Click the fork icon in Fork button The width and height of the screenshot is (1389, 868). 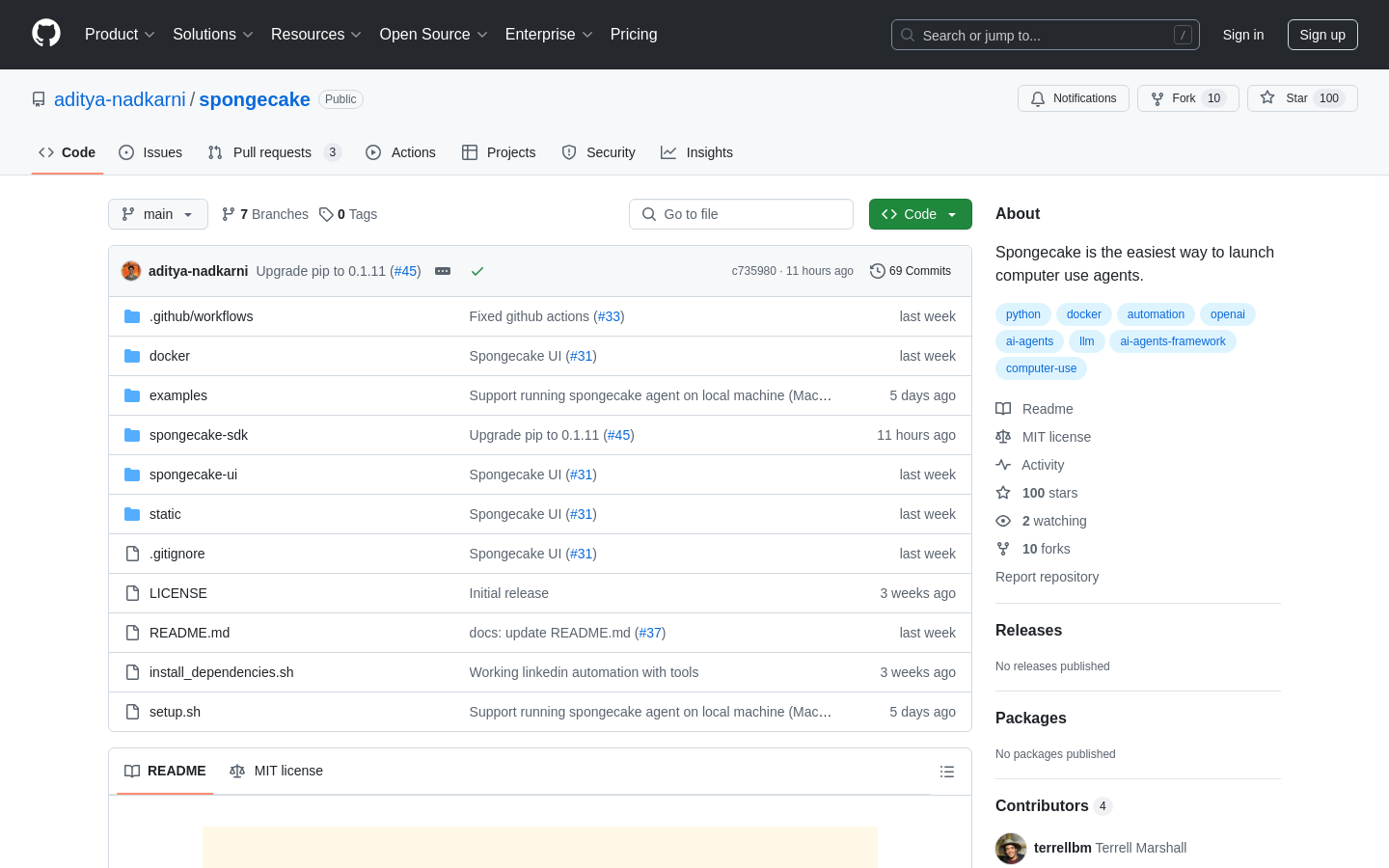click(x=1157, y=98)
